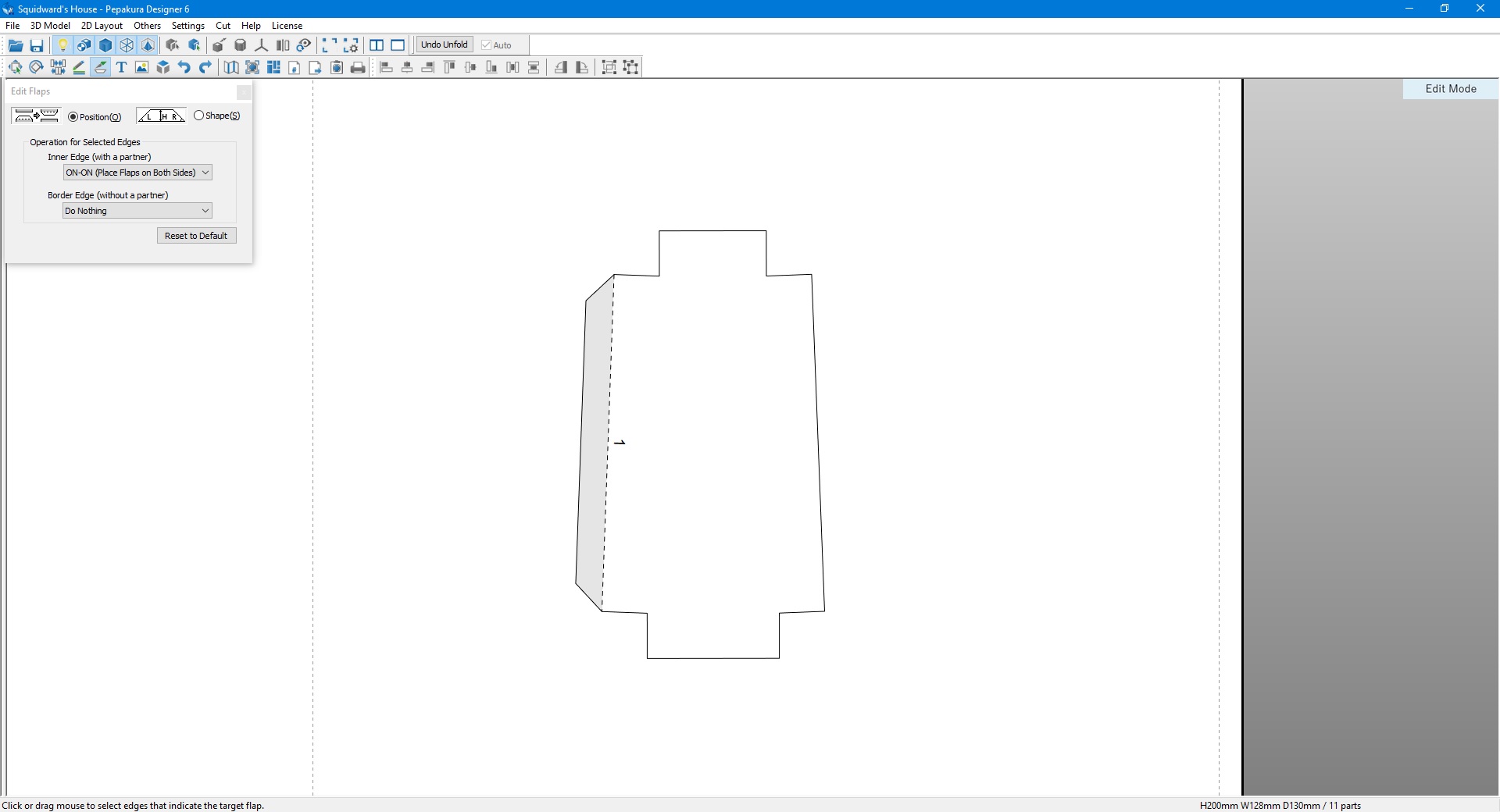Click the page number hash icon

[295, 67]
